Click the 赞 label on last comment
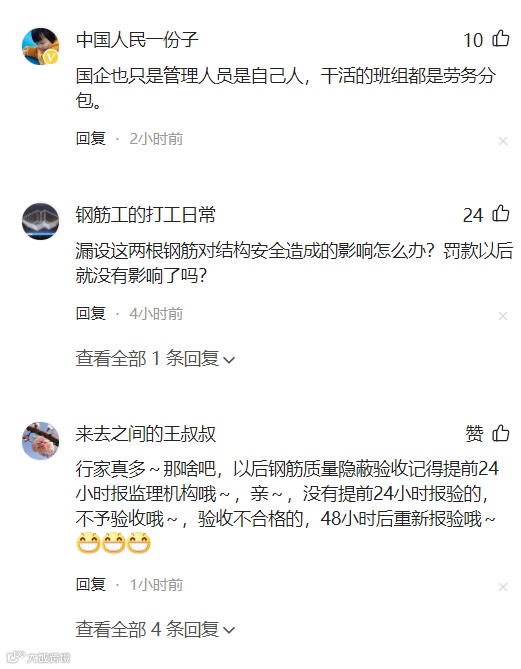This screenshot has height=669, width=521. tap(474, 434)
